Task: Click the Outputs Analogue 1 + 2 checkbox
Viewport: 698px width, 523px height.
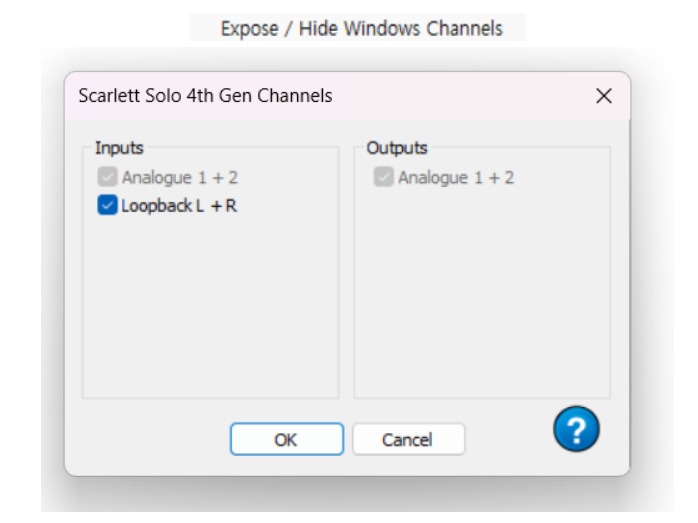Action: [383, 178]
